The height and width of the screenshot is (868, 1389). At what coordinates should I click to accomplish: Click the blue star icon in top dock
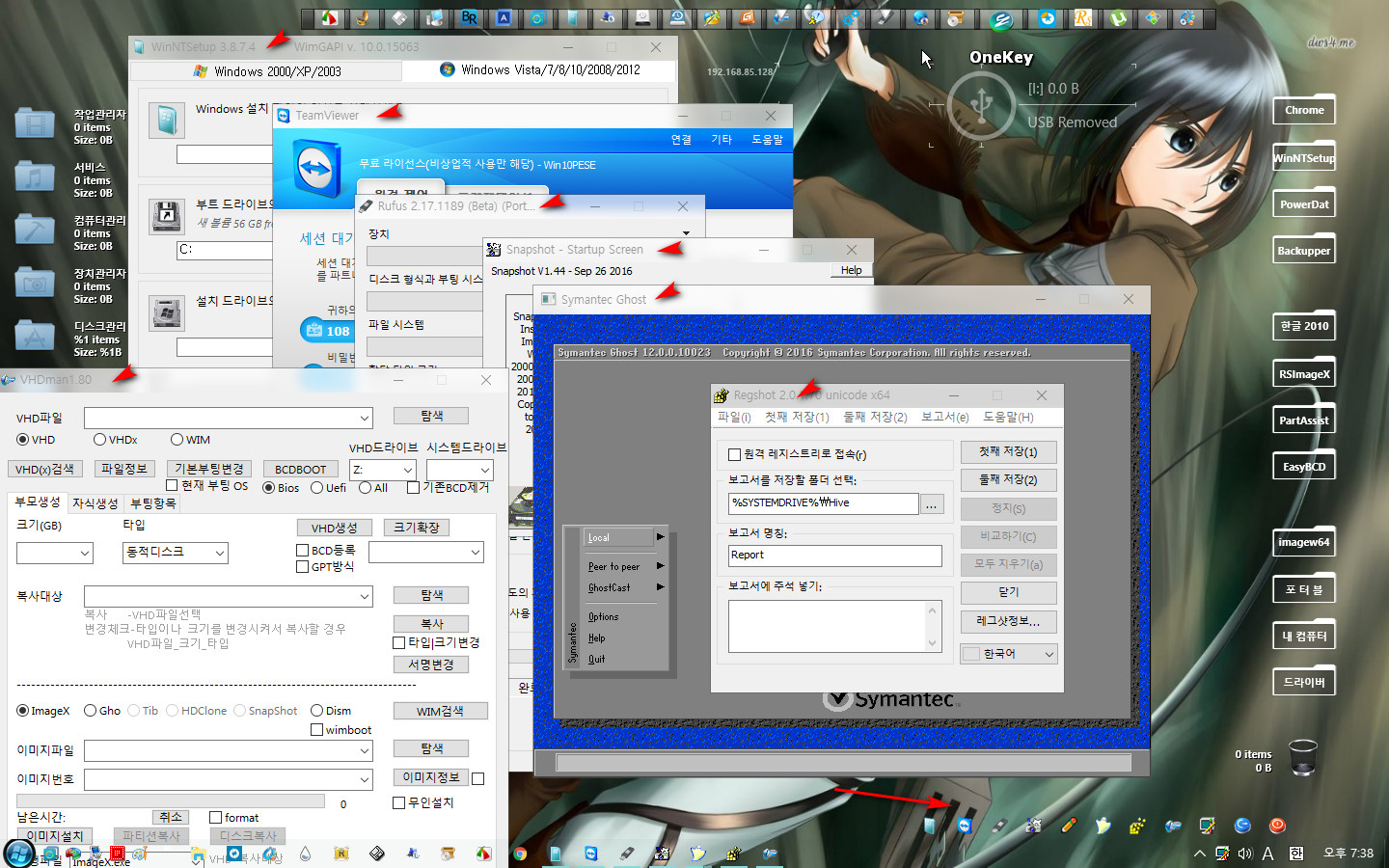(1047, 17)
